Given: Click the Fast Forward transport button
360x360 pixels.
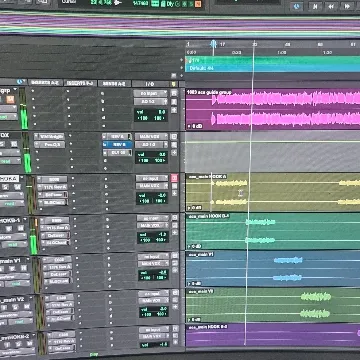Looking at the screenshot, I should pos(347,6).
